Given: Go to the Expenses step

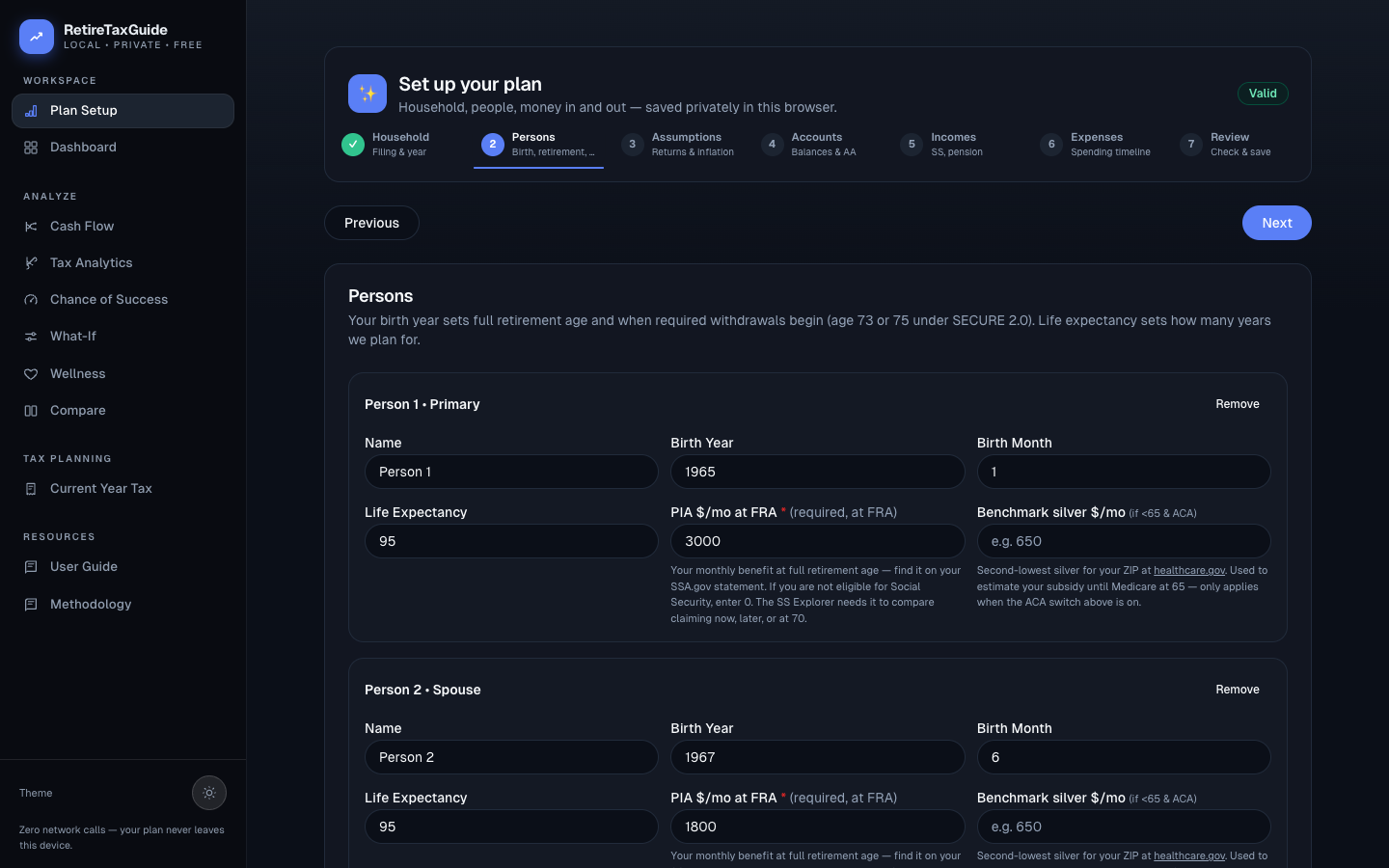Looking at the screenshot, I should click(x=1098, y=145).
